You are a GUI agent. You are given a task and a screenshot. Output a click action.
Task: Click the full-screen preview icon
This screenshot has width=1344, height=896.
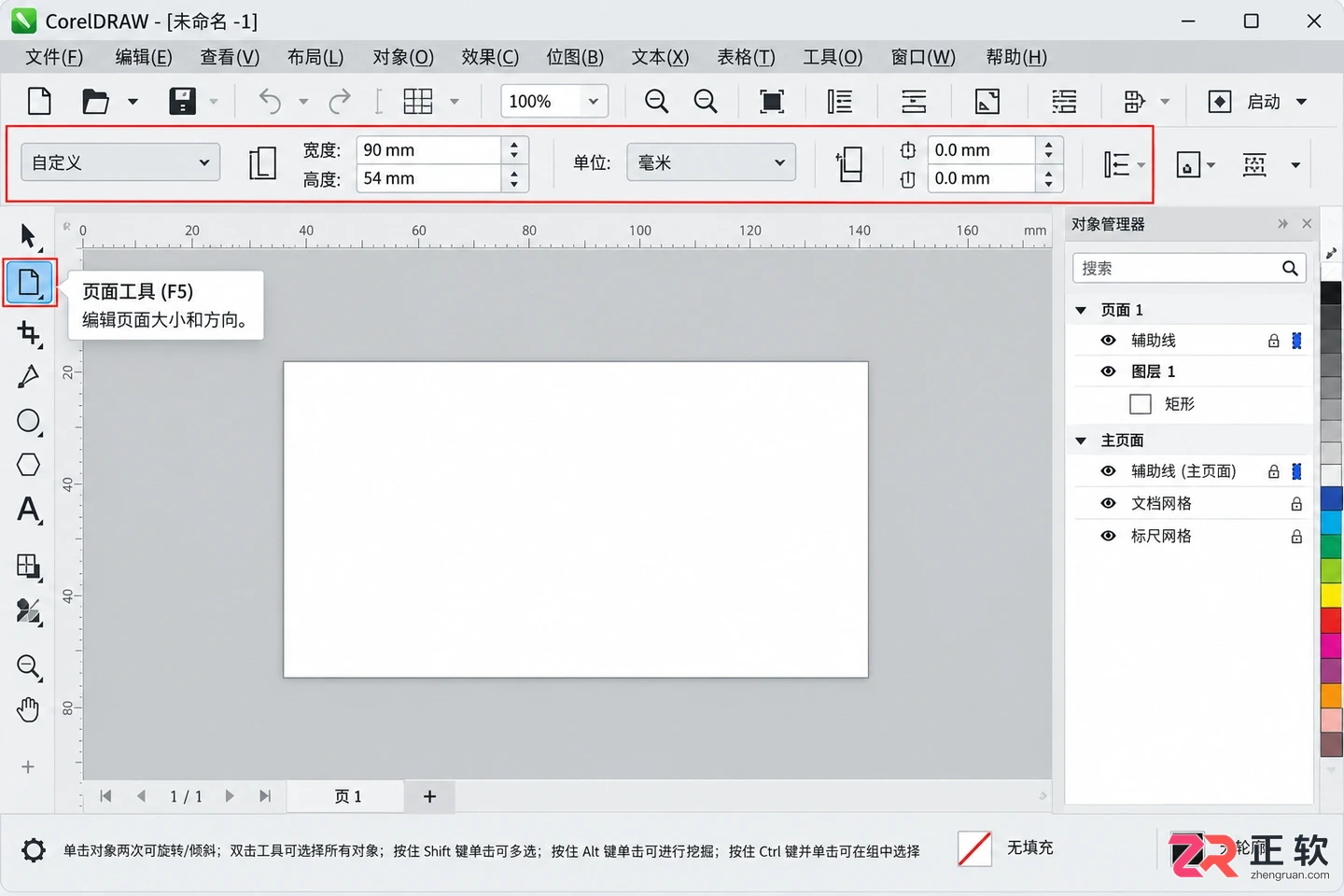click(x=772, y=101)
